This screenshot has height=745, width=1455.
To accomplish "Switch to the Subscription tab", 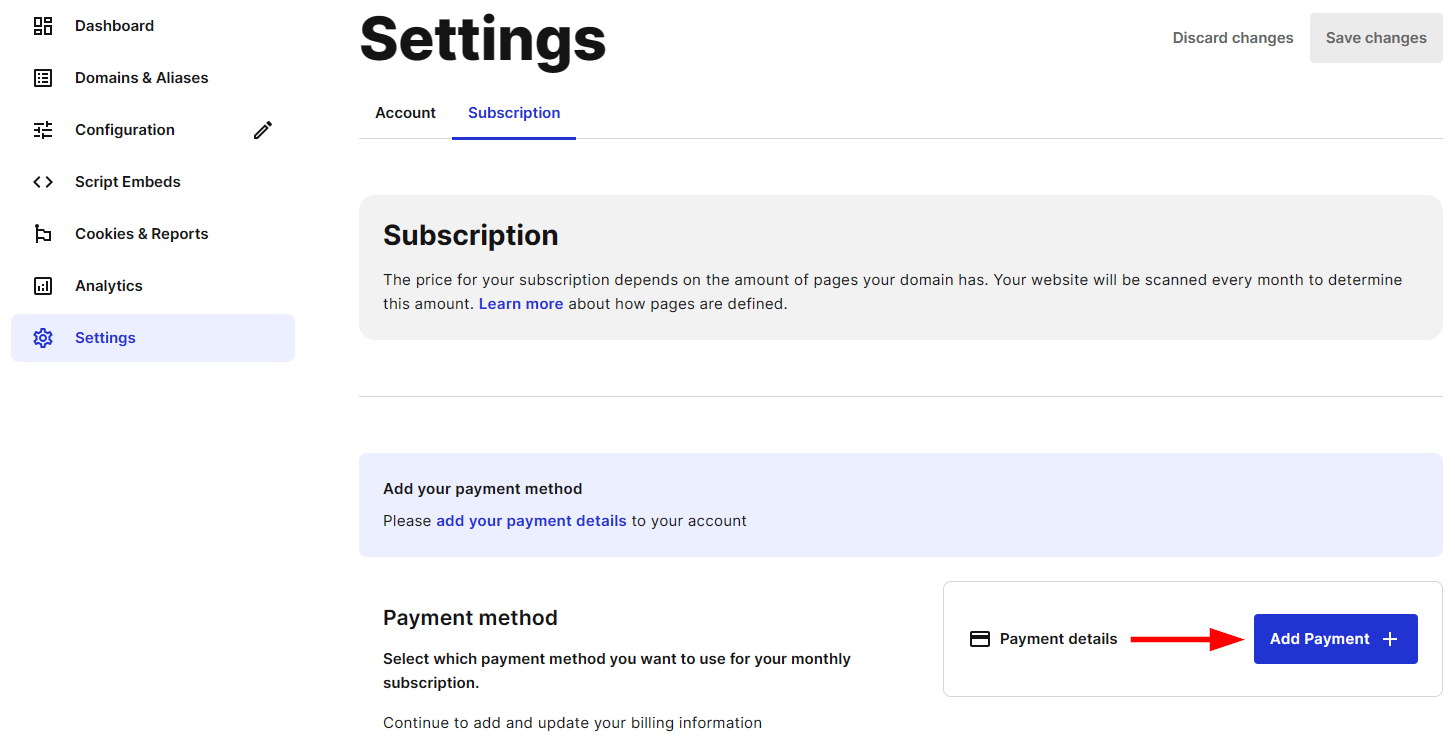I will (513, 113).
